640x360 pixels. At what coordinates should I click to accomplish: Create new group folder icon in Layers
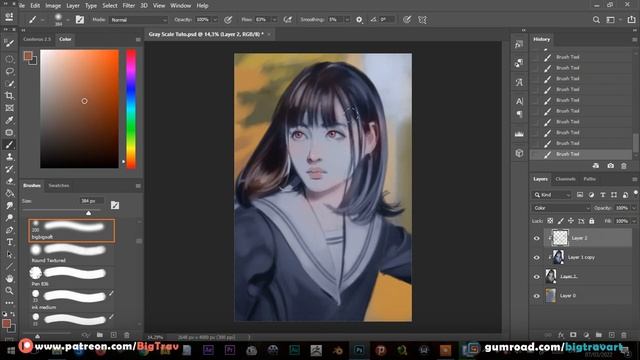pyautogui.click(x=598, y=335)
